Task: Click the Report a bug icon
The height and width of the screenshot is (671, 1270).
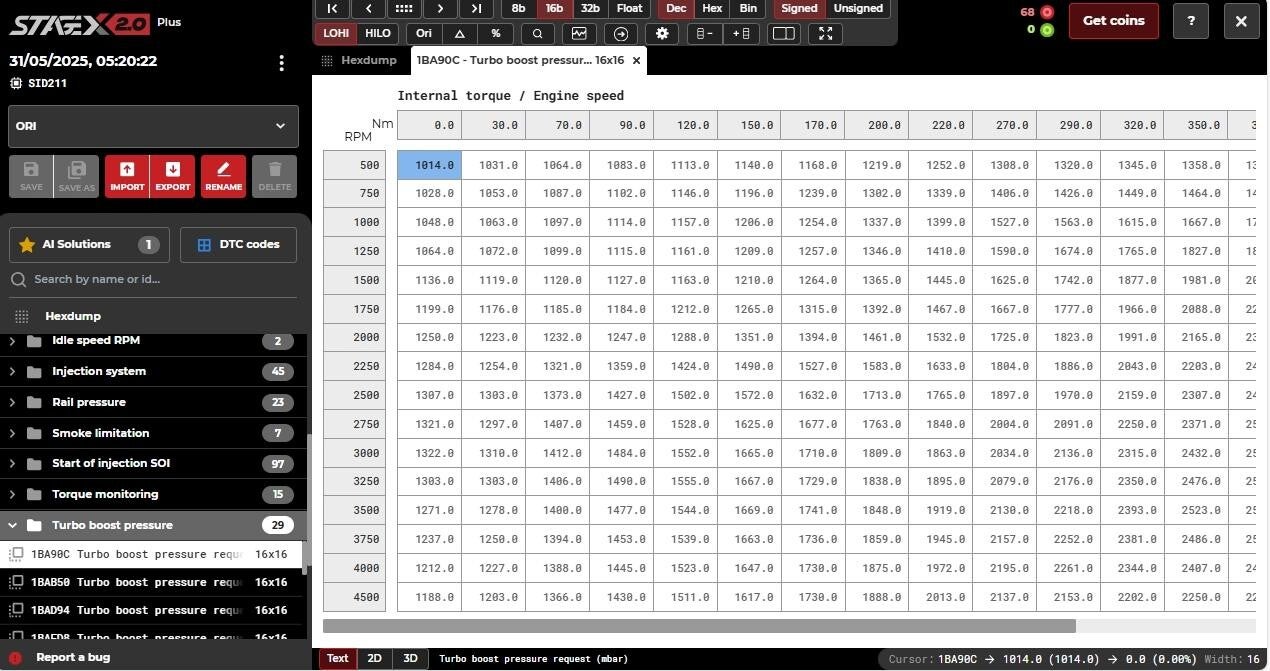Action: tap(15, 657)
